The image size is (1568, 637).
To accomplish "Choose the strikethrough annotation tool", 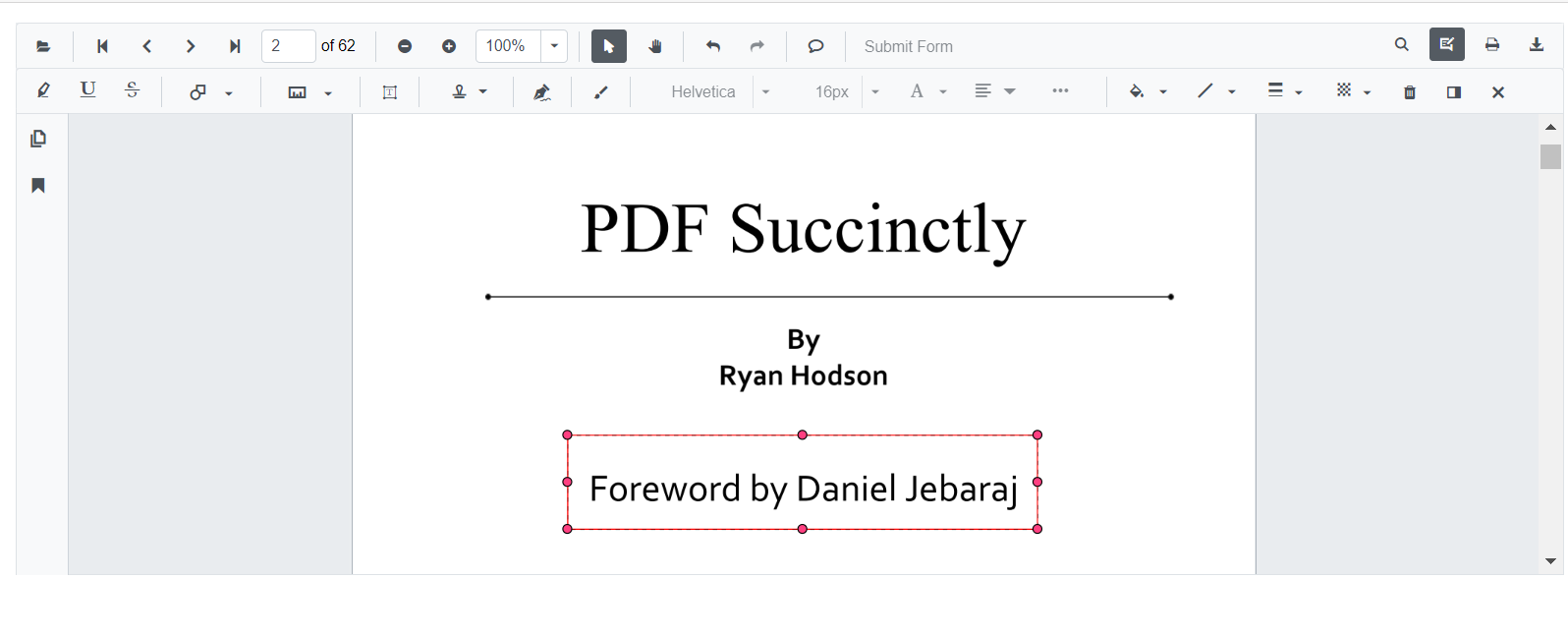I will (133, 90).
